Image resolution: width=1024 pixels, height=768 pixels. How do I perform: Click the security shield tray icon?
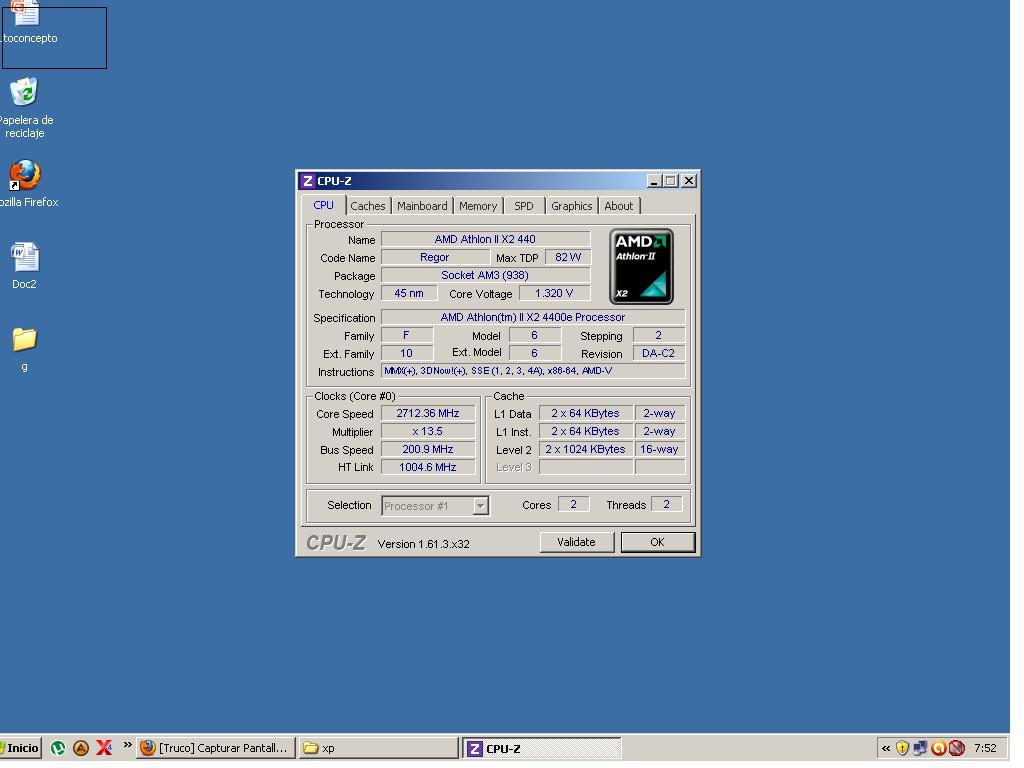(902, 748)
